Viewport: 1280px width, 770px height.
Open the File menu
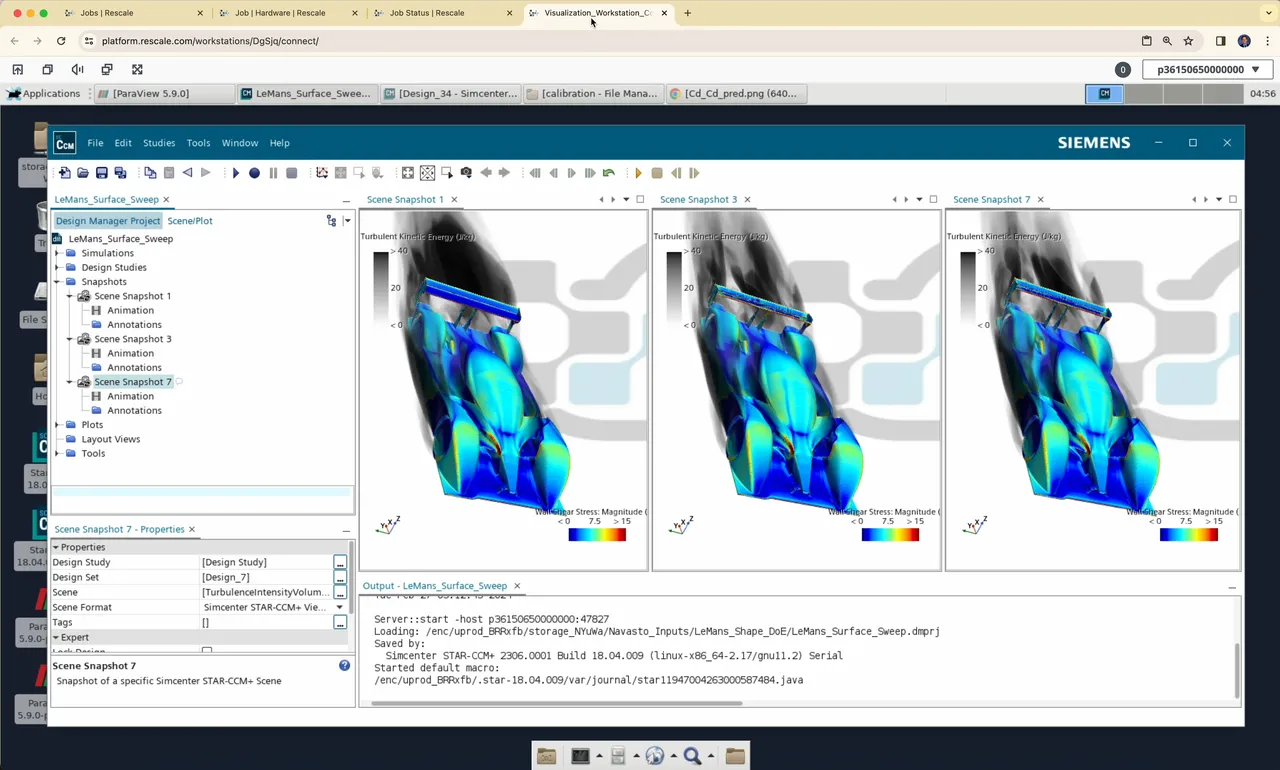(95, 143)
